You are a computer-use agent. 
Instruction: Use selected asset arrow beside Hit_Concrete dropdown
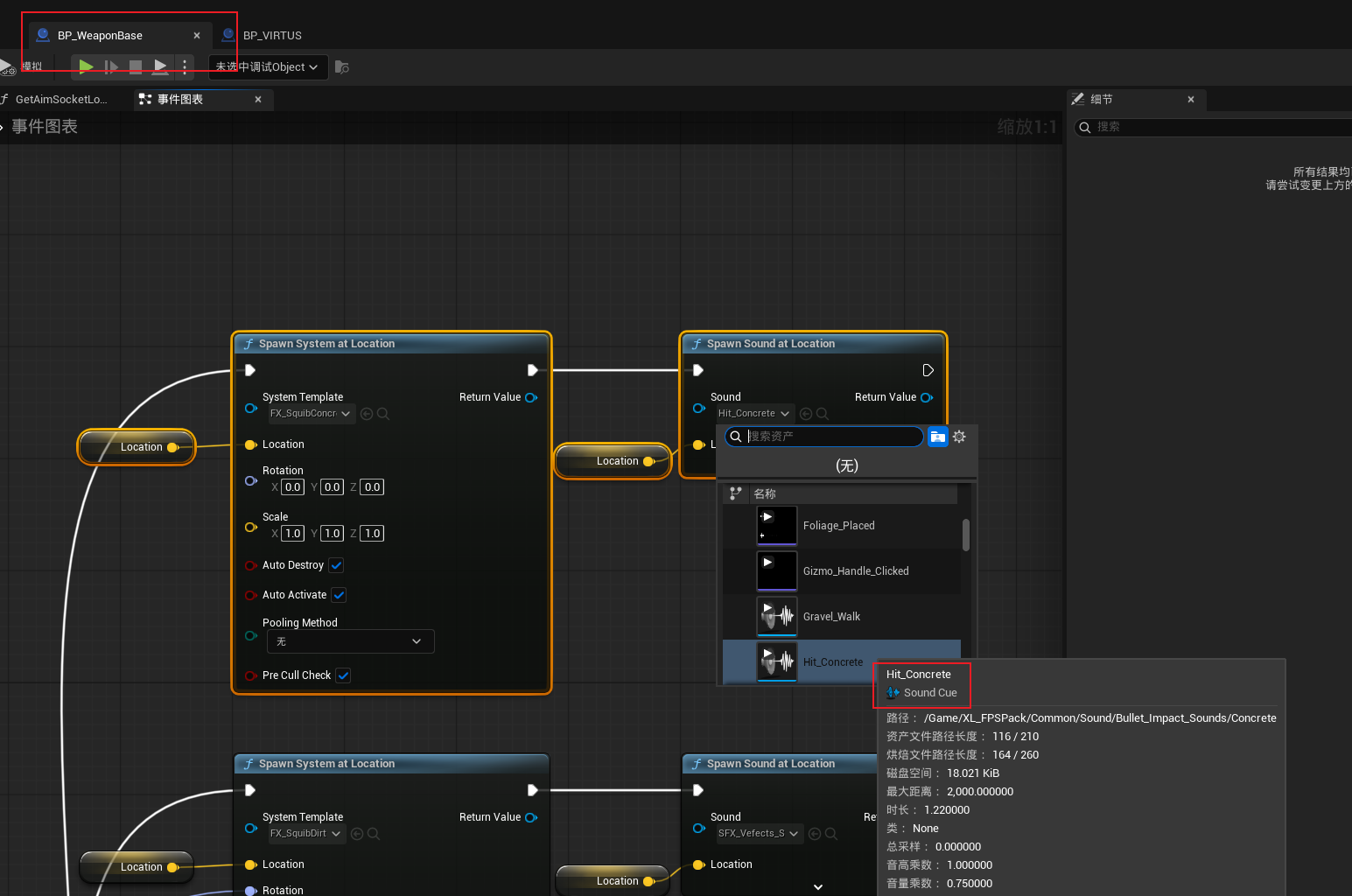pos(806,414)
